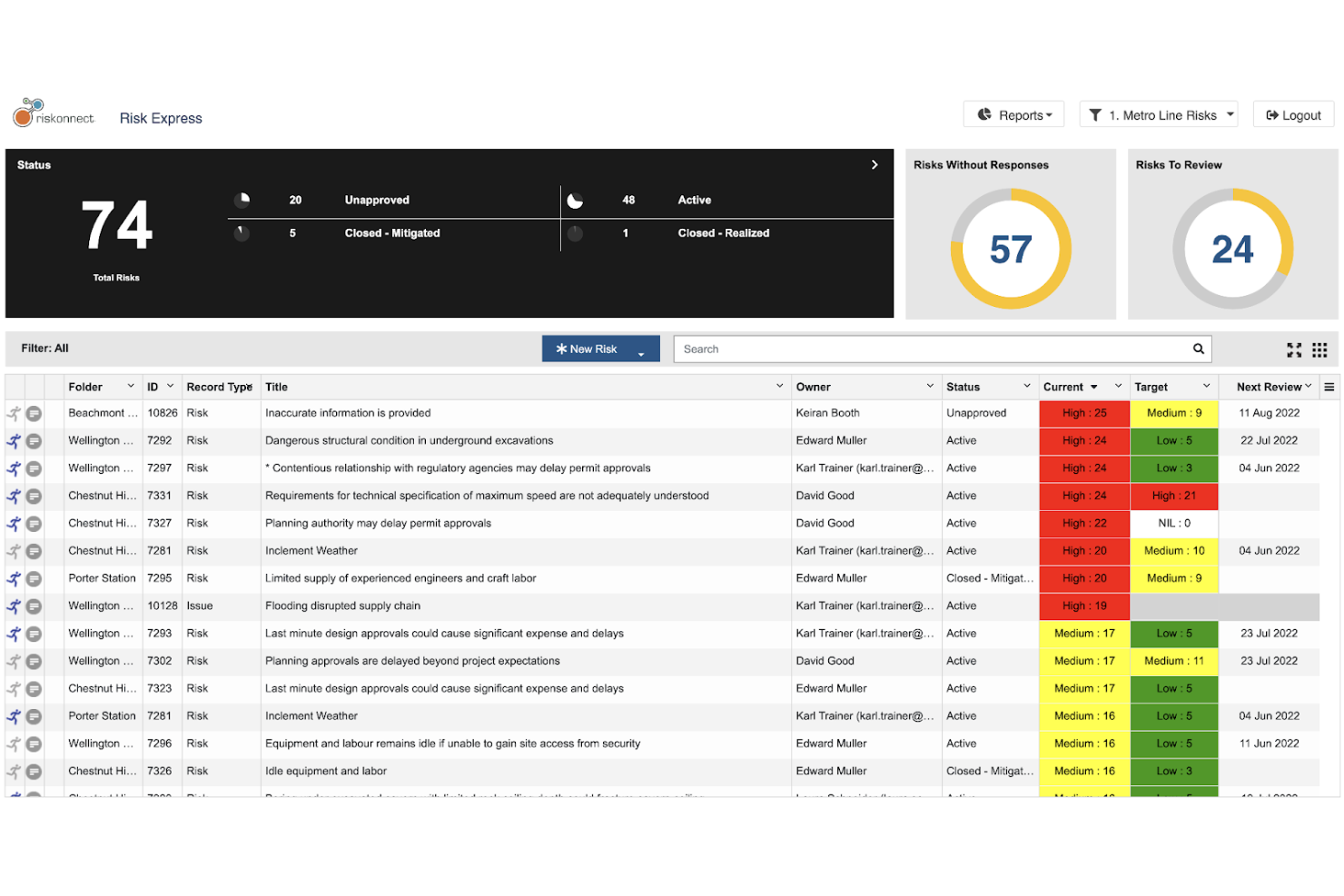Open the Reports menu
This screenshot has width=1344, height=896.
tap(1013, 114)
